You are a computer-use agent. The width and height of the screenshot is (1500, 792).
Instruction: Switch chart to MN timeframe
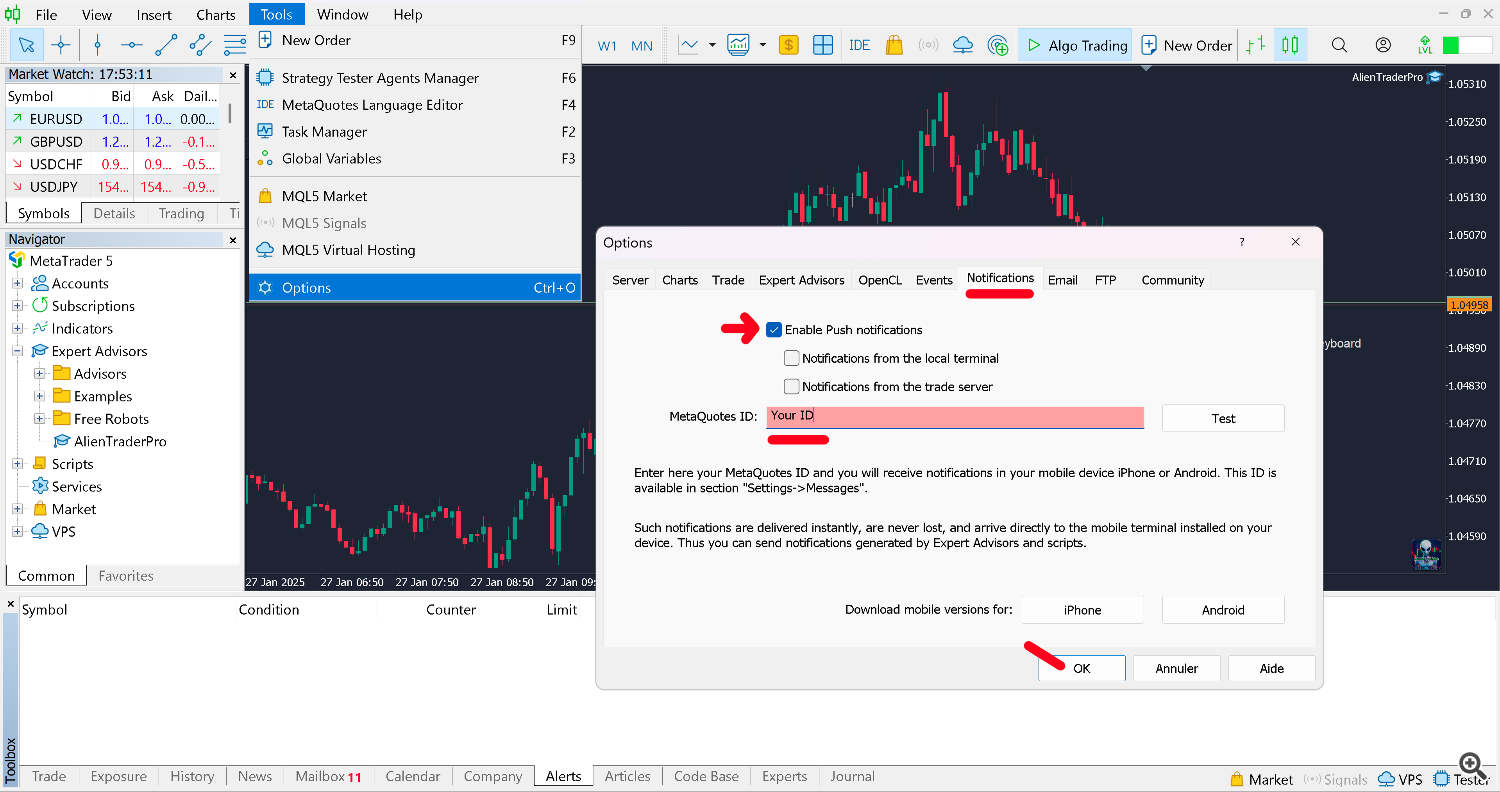point(642,46)
